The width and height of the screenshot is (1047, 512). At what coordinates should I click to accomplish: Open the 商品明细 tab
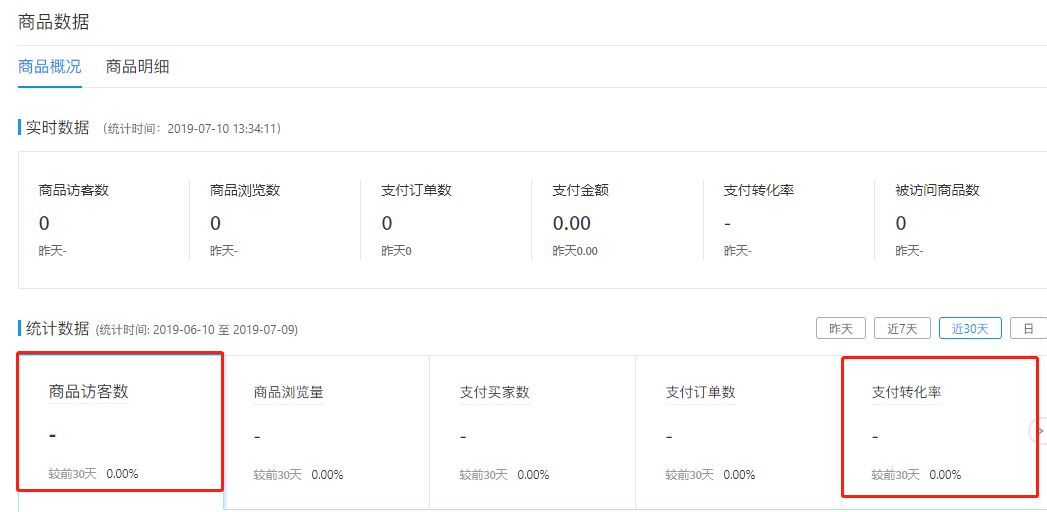point(138,67)
